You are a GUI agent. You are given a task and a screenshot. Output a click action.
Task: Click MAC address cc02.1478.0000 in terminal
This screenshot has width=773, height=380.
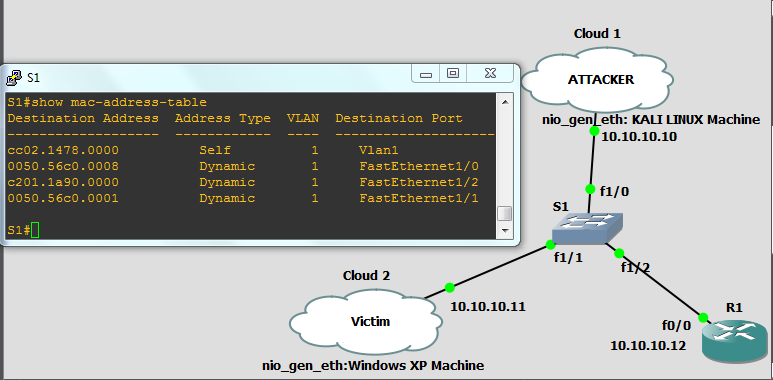coord(63,150)
